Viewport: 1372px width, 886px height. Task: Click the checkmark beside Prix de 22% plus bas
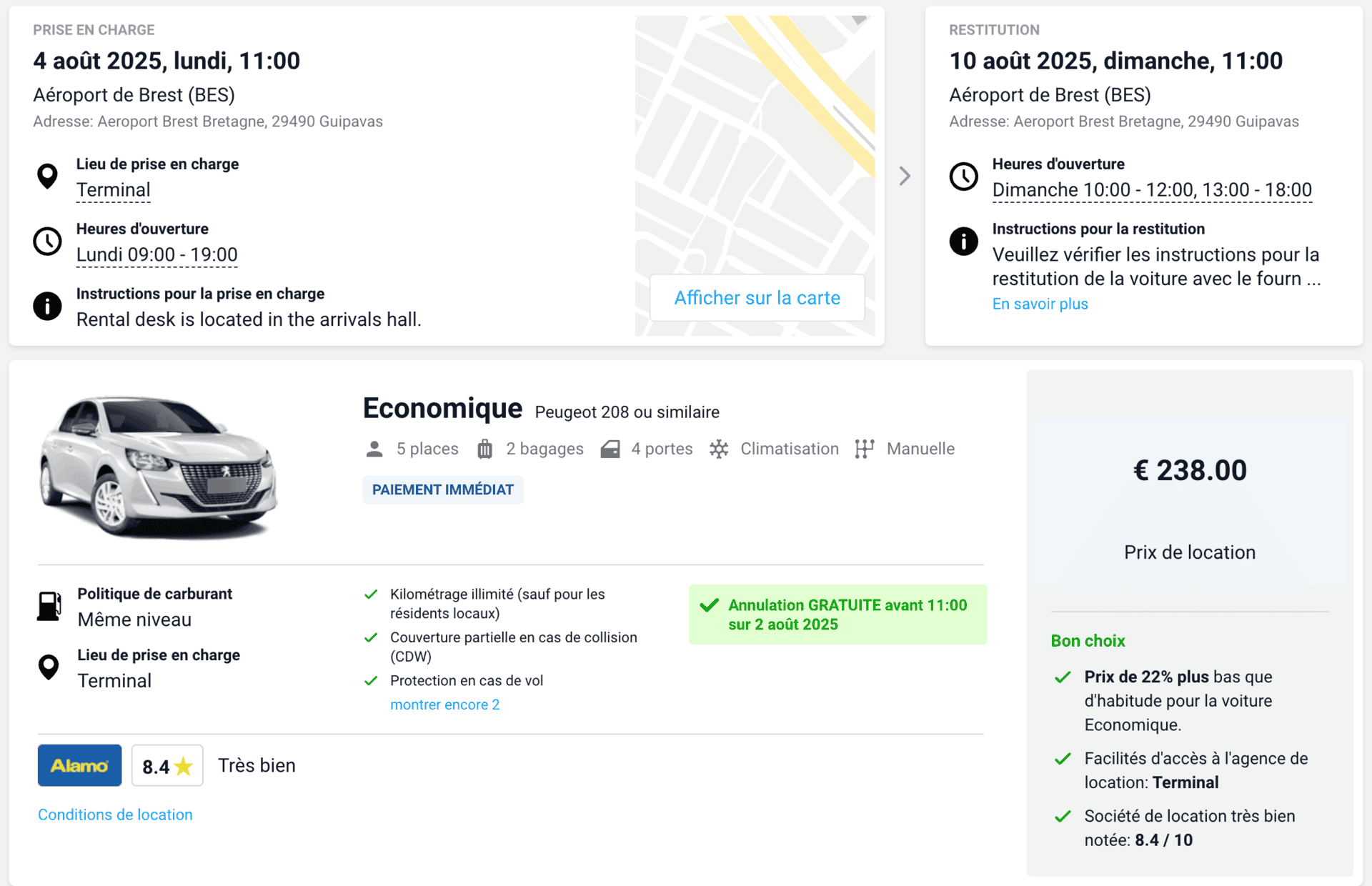(x=1063, y=677)
